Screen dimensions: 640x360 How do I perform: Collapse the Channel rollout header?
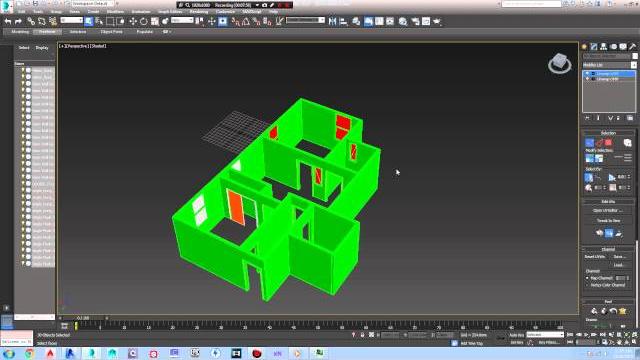(x=608, y=249)
